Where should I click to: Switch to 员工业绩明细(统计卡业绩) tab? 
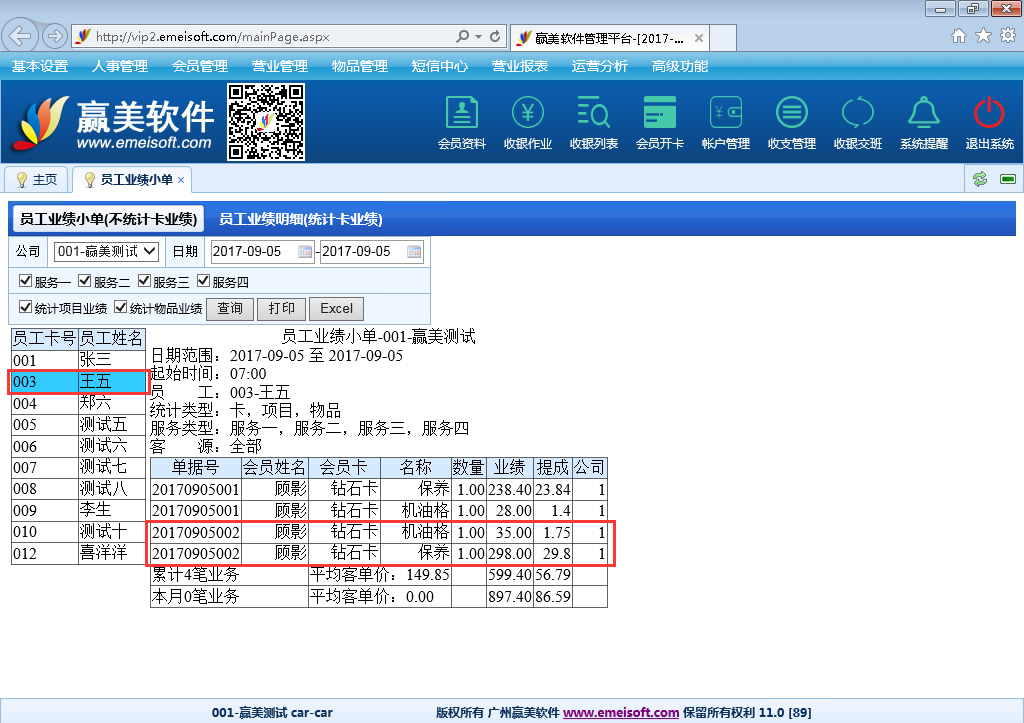click(300, 219)
